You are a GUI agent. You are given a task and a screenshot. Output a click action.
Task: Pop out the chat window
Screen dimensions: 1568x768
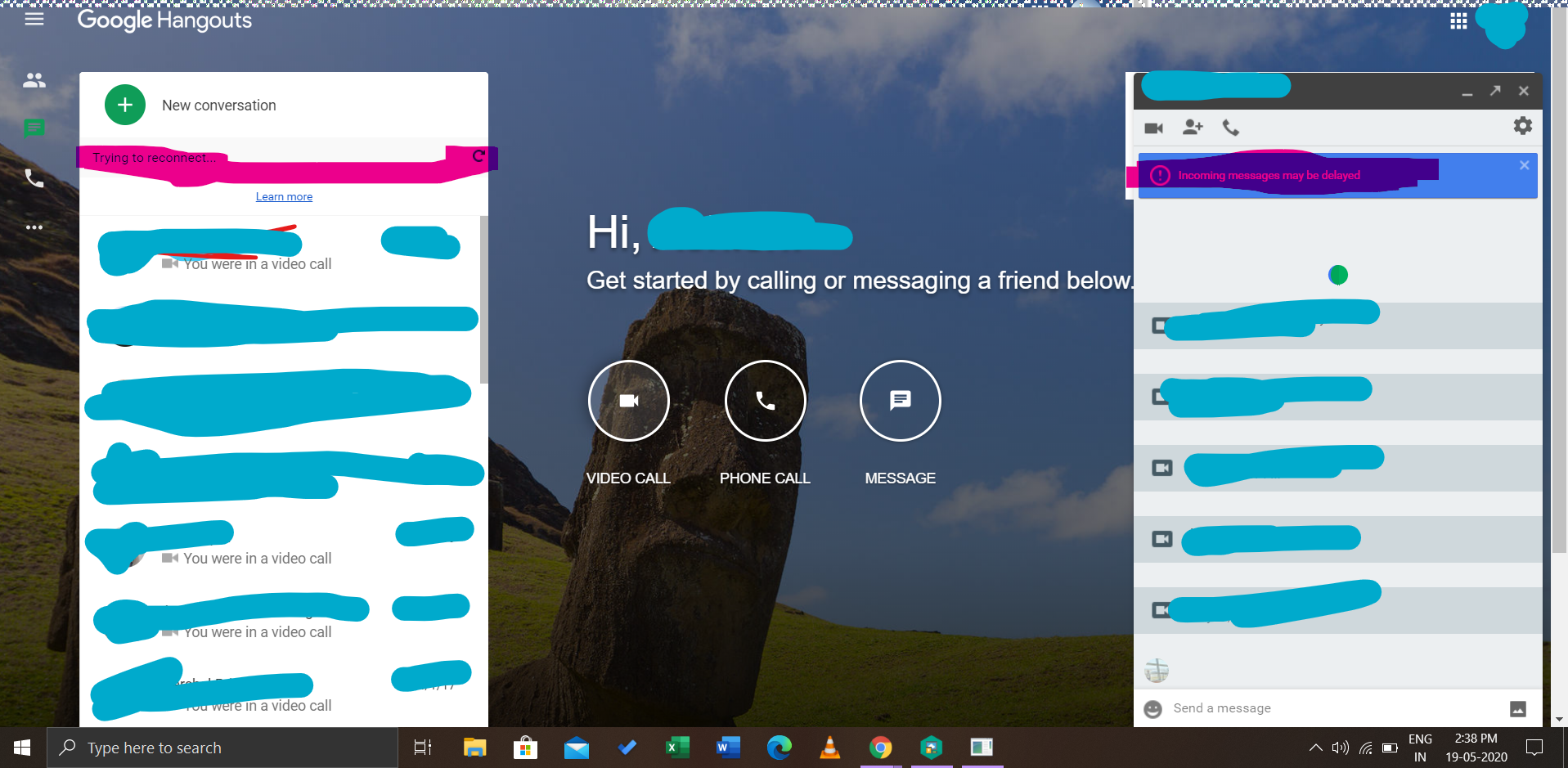point(1495,91)
